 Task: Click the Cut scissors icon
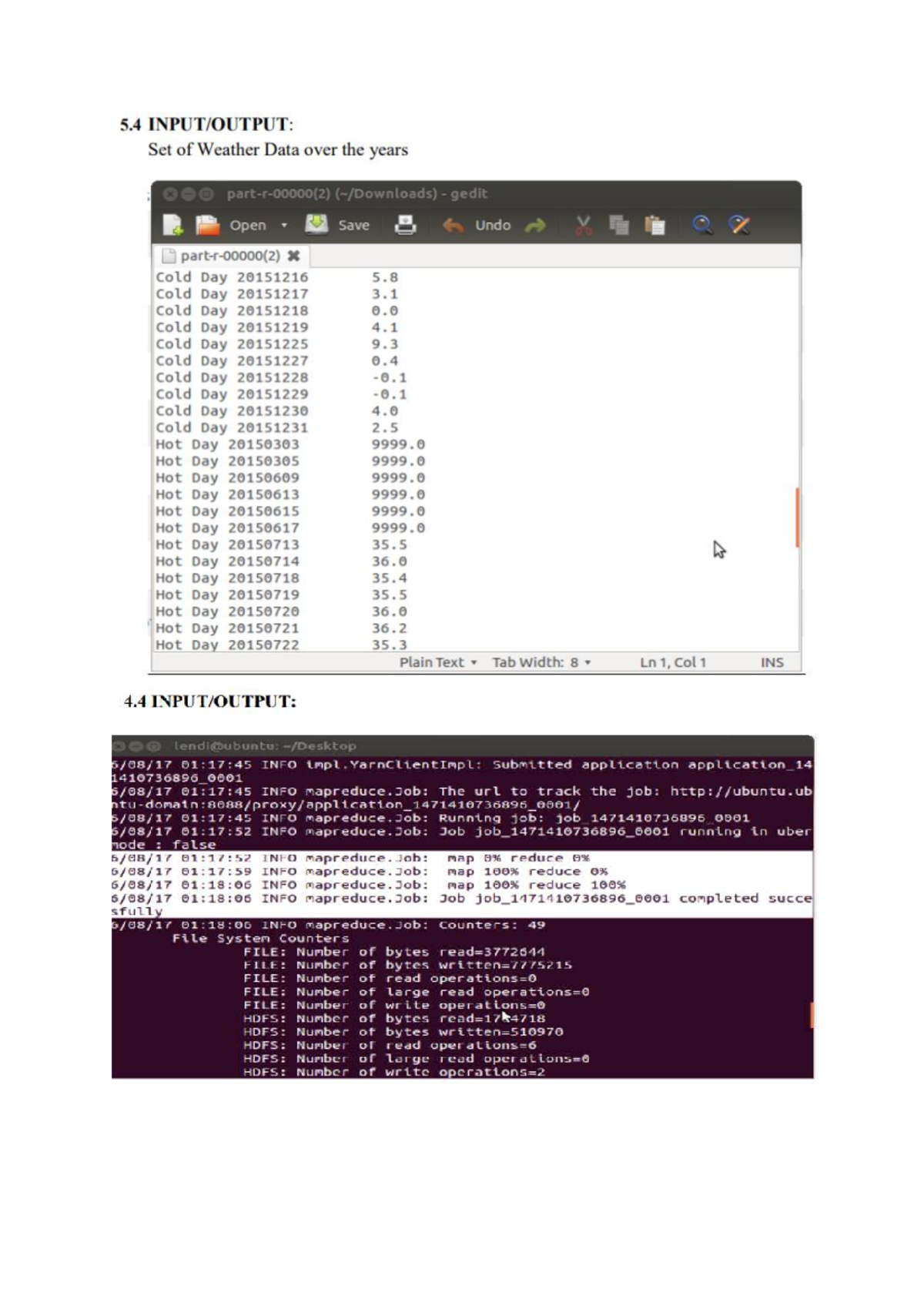tap(584, 225)
